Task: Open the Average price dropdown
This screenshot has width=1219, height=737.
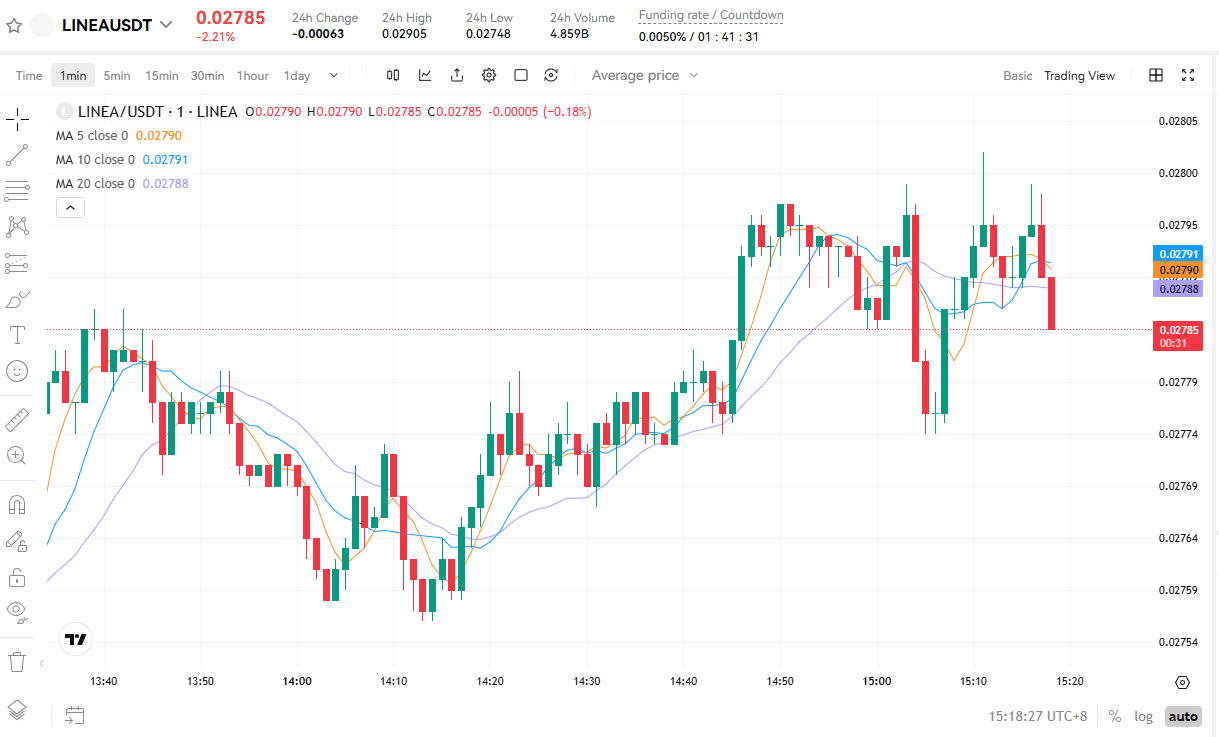Action: 645,75
